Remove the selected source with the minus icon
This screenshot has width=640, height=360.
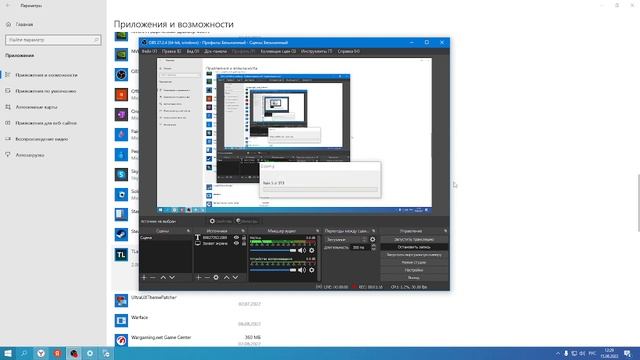pyautogui.click(x=207, y=277)
